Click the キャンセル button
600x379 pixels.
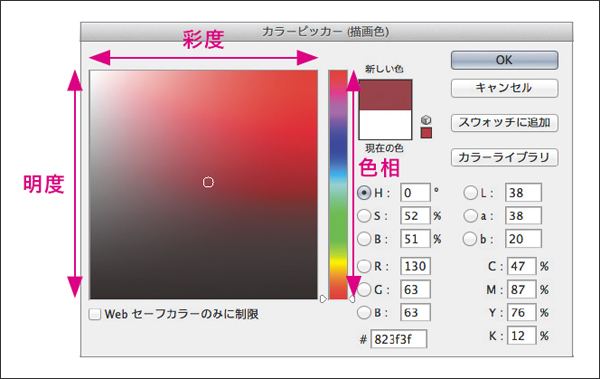tap(504, 88)
